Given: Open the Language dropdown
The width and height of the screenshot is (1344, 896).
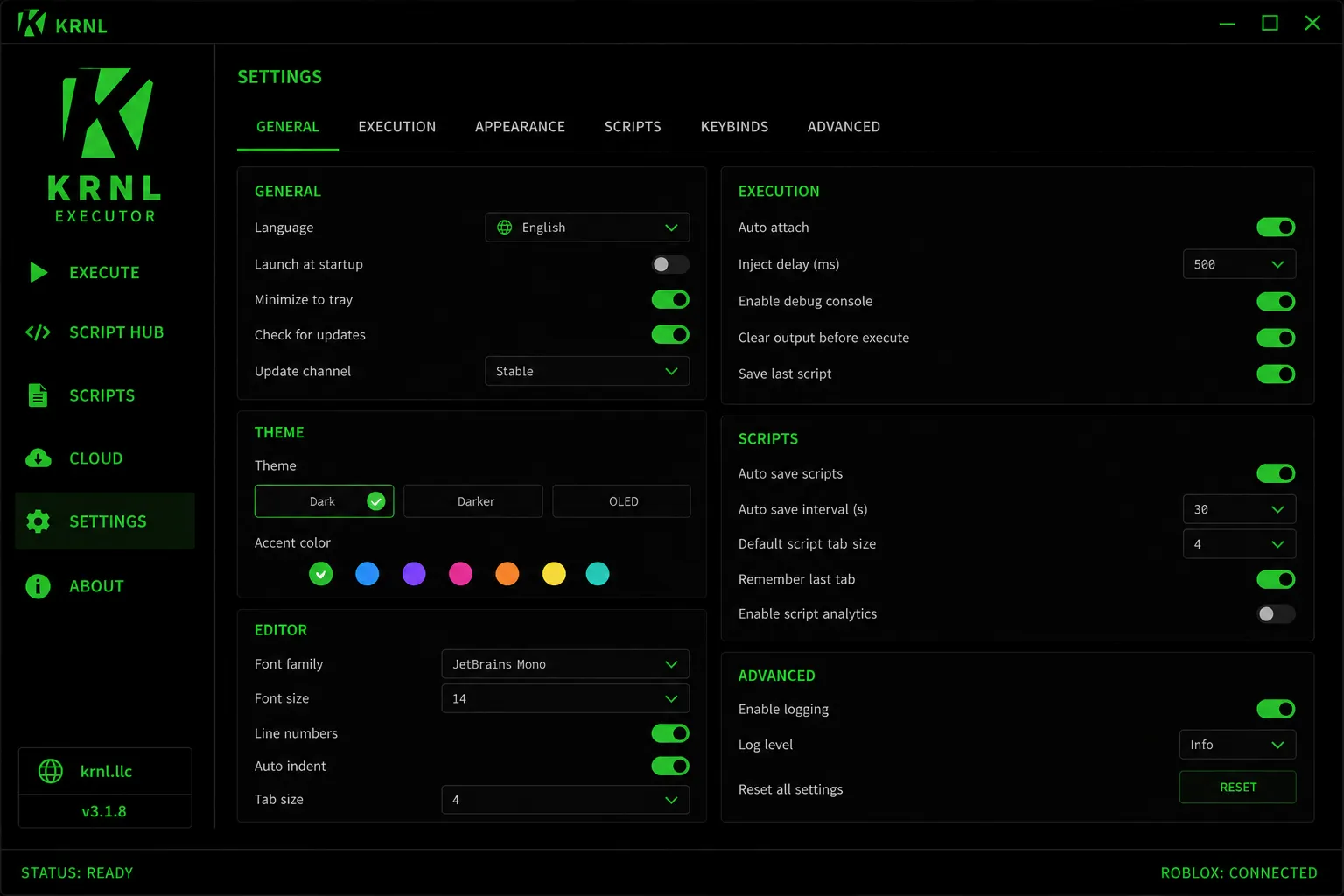Looking at the screenshot, I should 587,227.
